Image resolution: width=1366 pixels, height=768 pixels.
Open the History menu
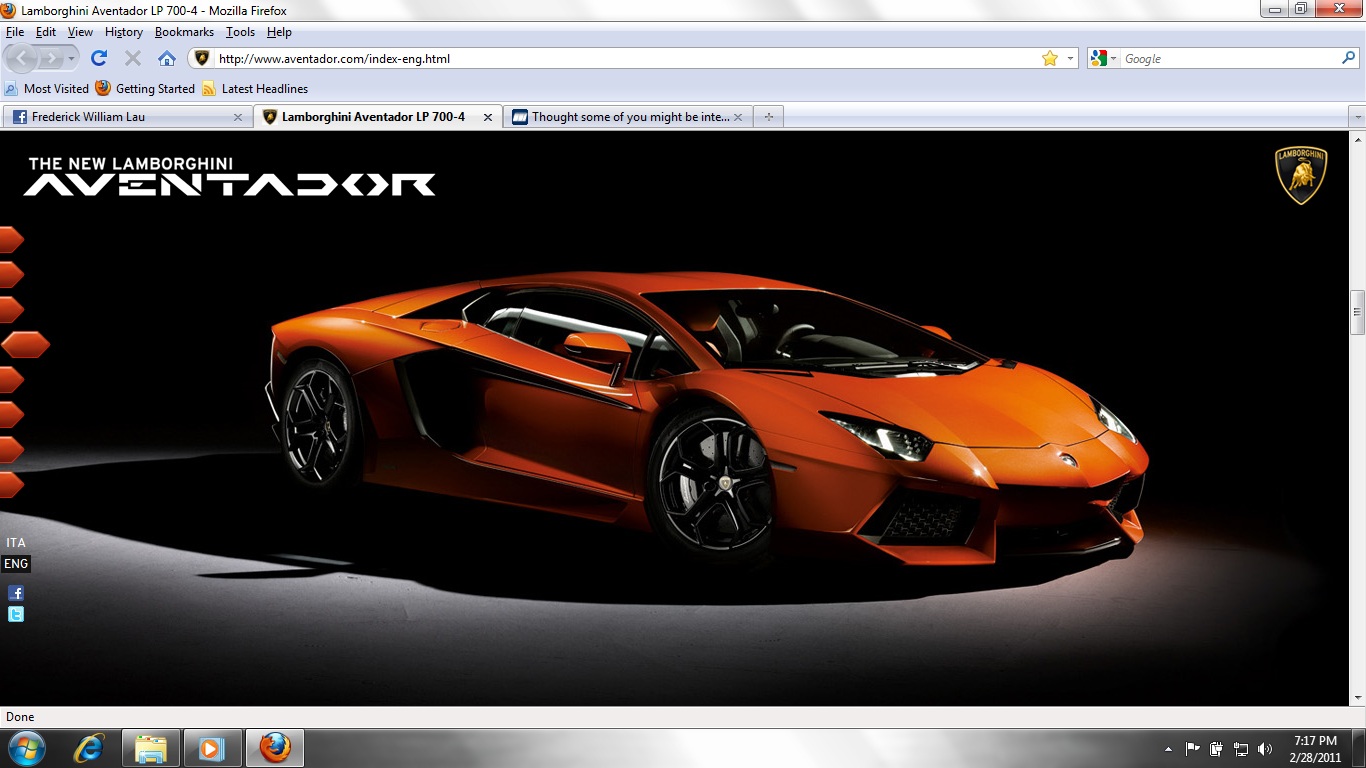(124, 32)
